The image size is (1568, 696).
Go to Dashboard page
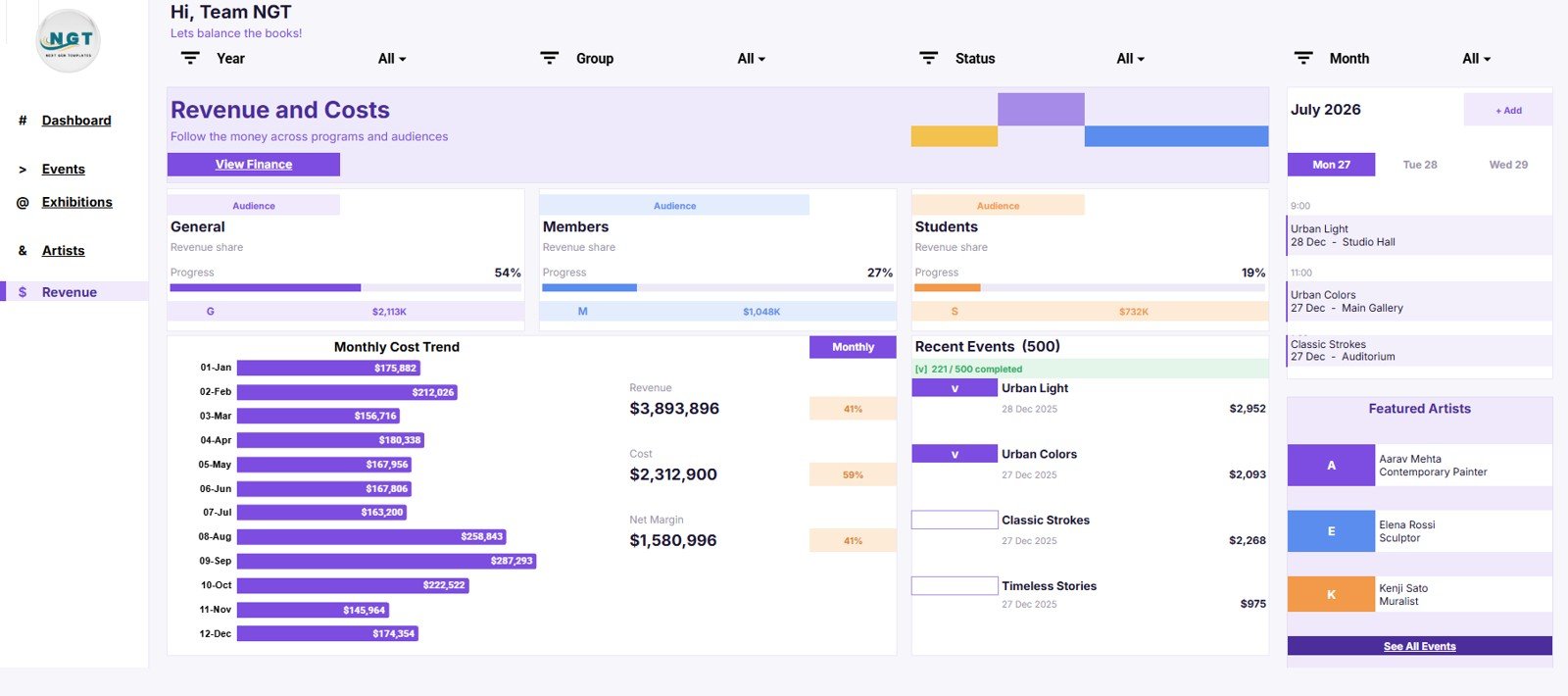76,121
